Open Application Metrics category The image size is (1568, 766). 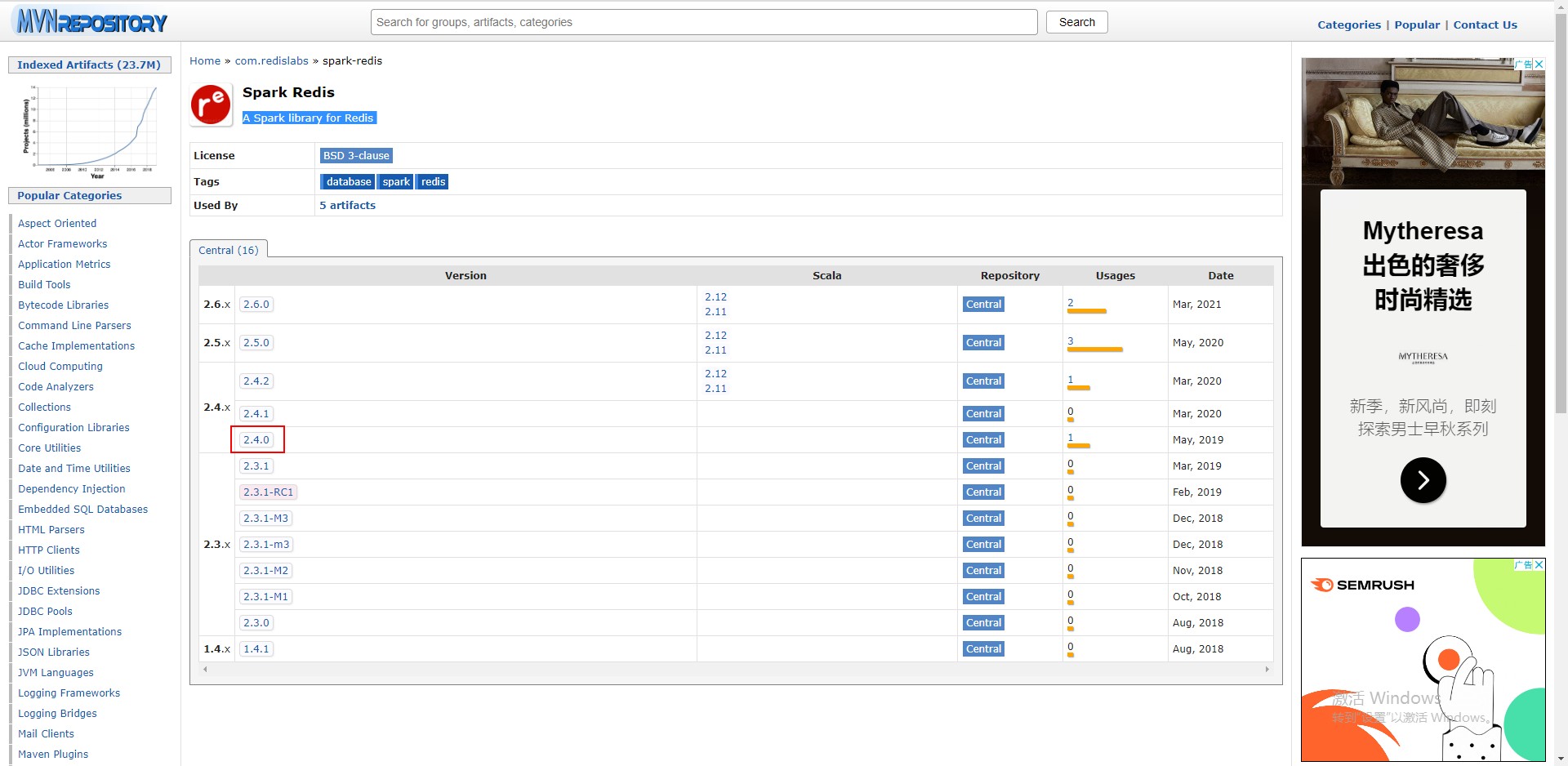(x=65, y=264)
